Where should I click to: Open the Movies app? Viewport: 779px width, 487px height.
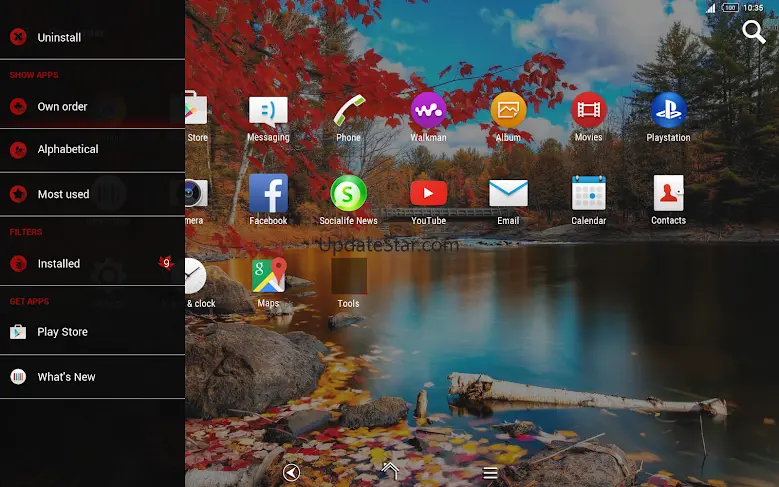pos(588,110)
